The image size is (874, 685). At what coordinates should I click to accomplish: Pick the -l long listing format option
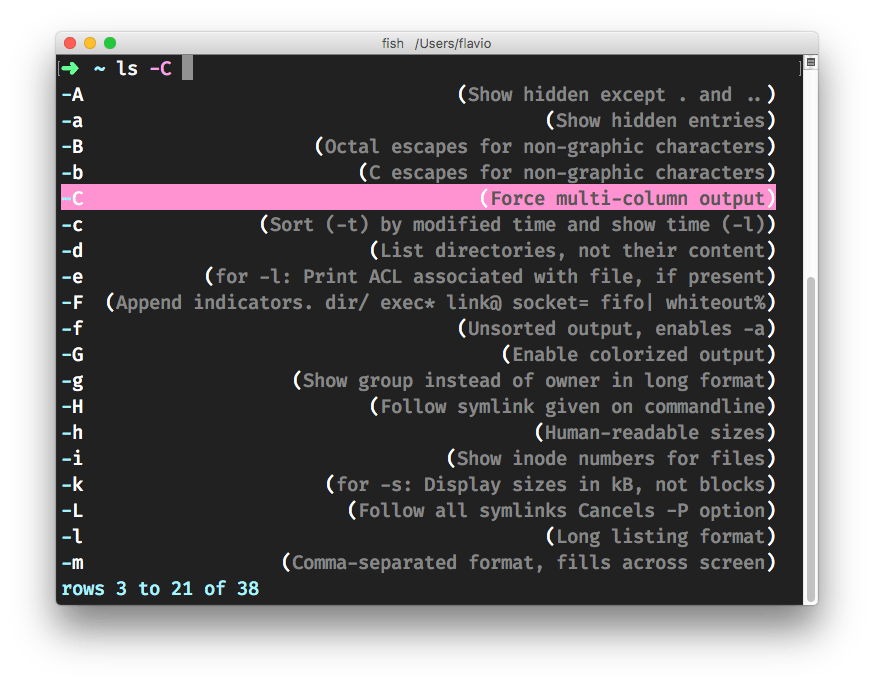click(x=418, y=536)
